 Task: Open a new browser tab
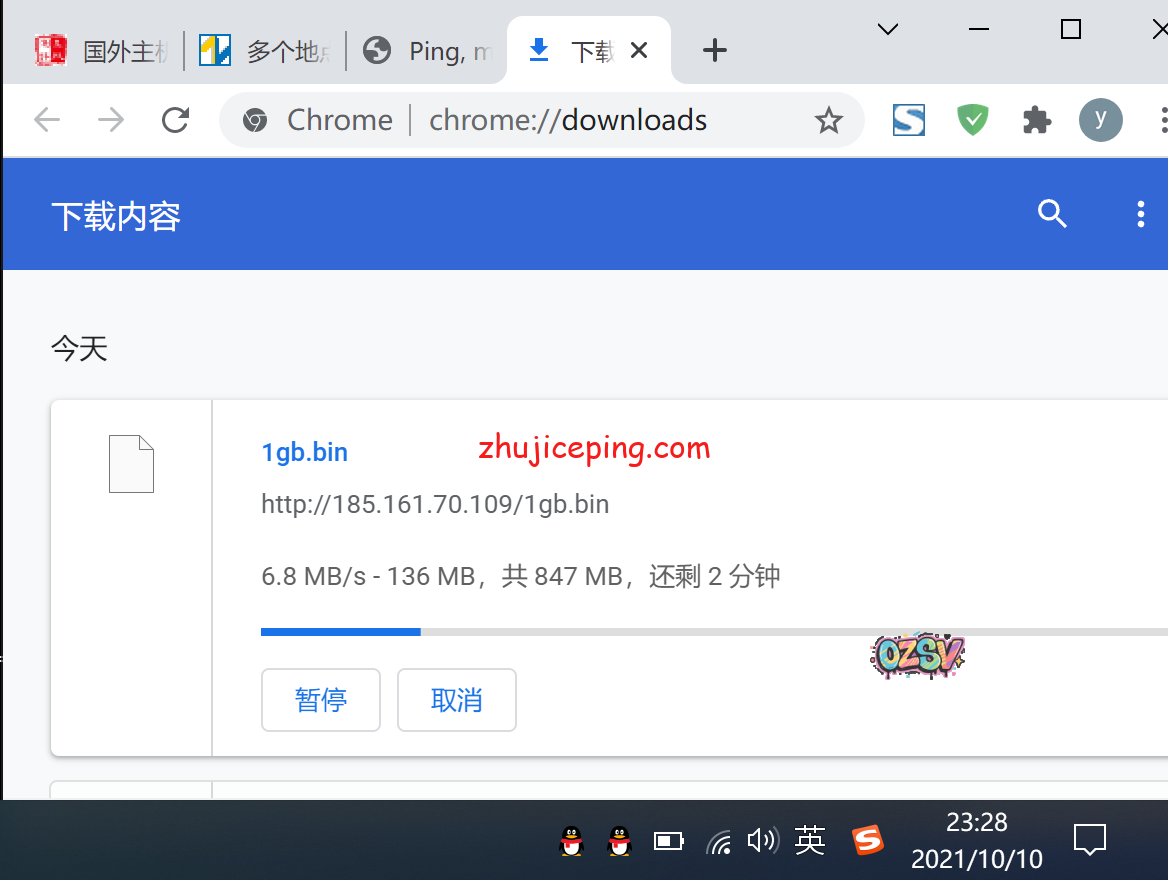tap(714, 50)
